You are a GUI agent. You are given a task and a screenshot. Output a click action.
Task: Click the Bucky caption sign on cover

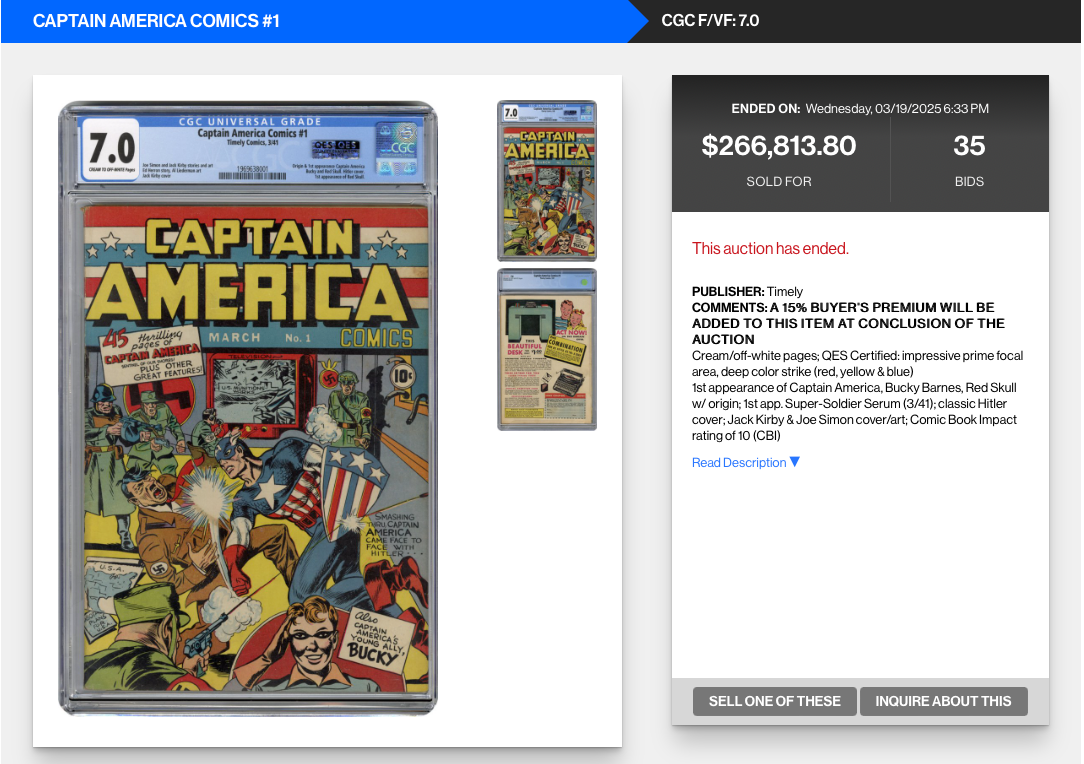point(376,638)
